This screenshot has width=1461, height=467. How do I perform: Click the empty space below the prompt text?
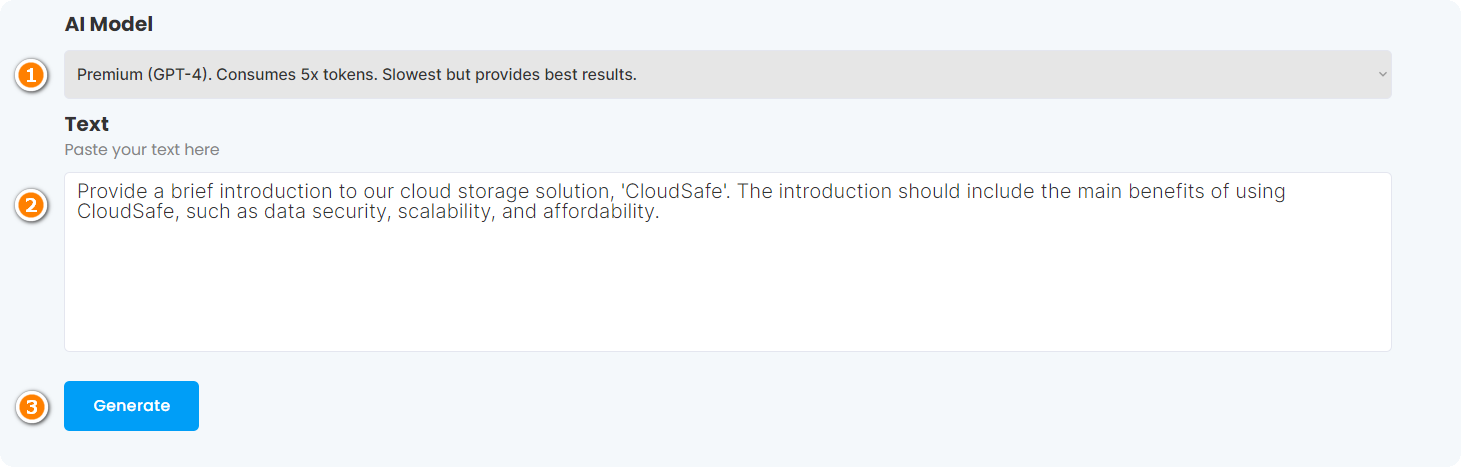coord(727,300)
